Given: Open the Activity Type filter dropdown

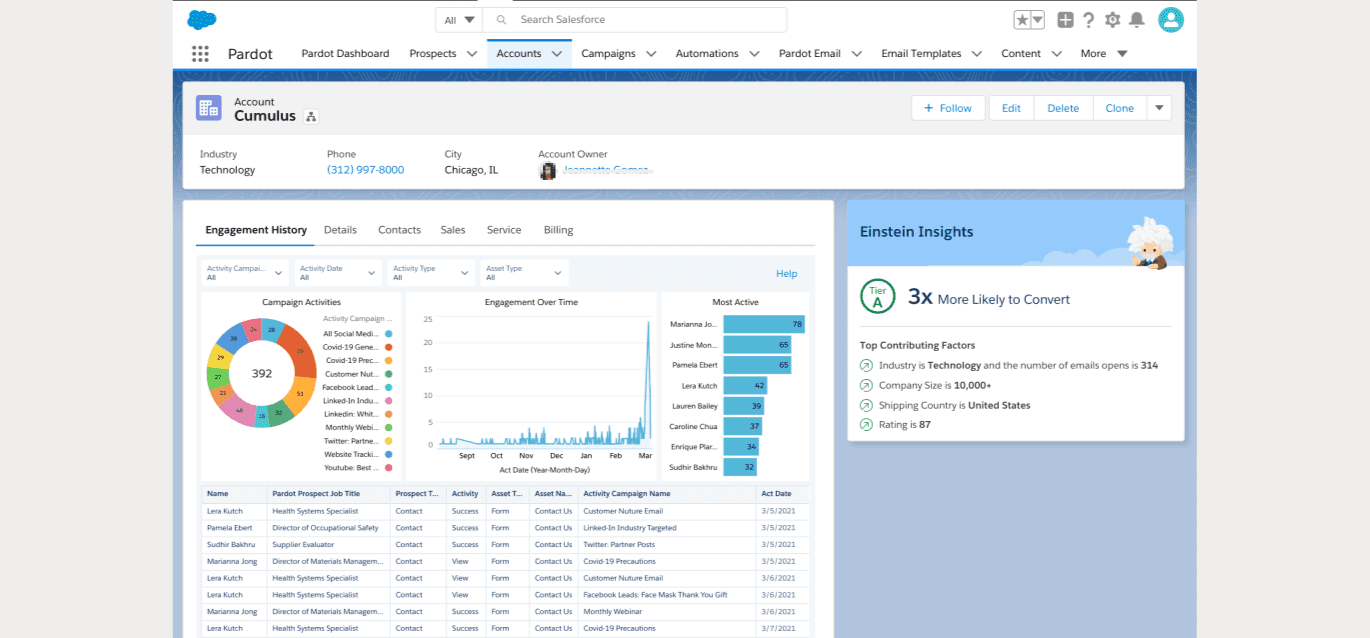Looking at the screenshot, I should point(431,272).
